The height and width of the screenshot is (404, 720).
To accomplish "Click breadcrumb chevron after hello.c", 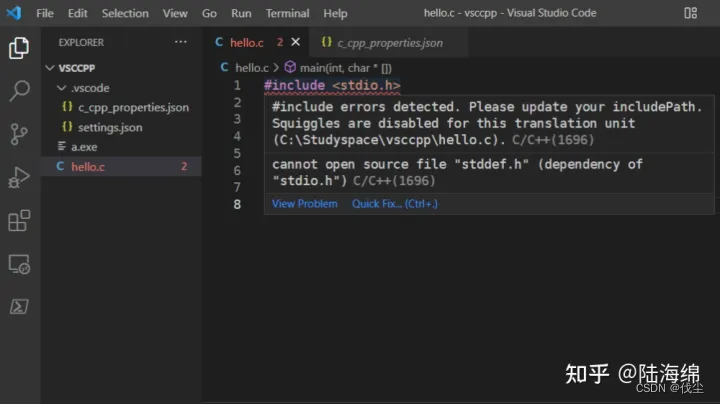I will pyautogui.click(x=276, y=68).
